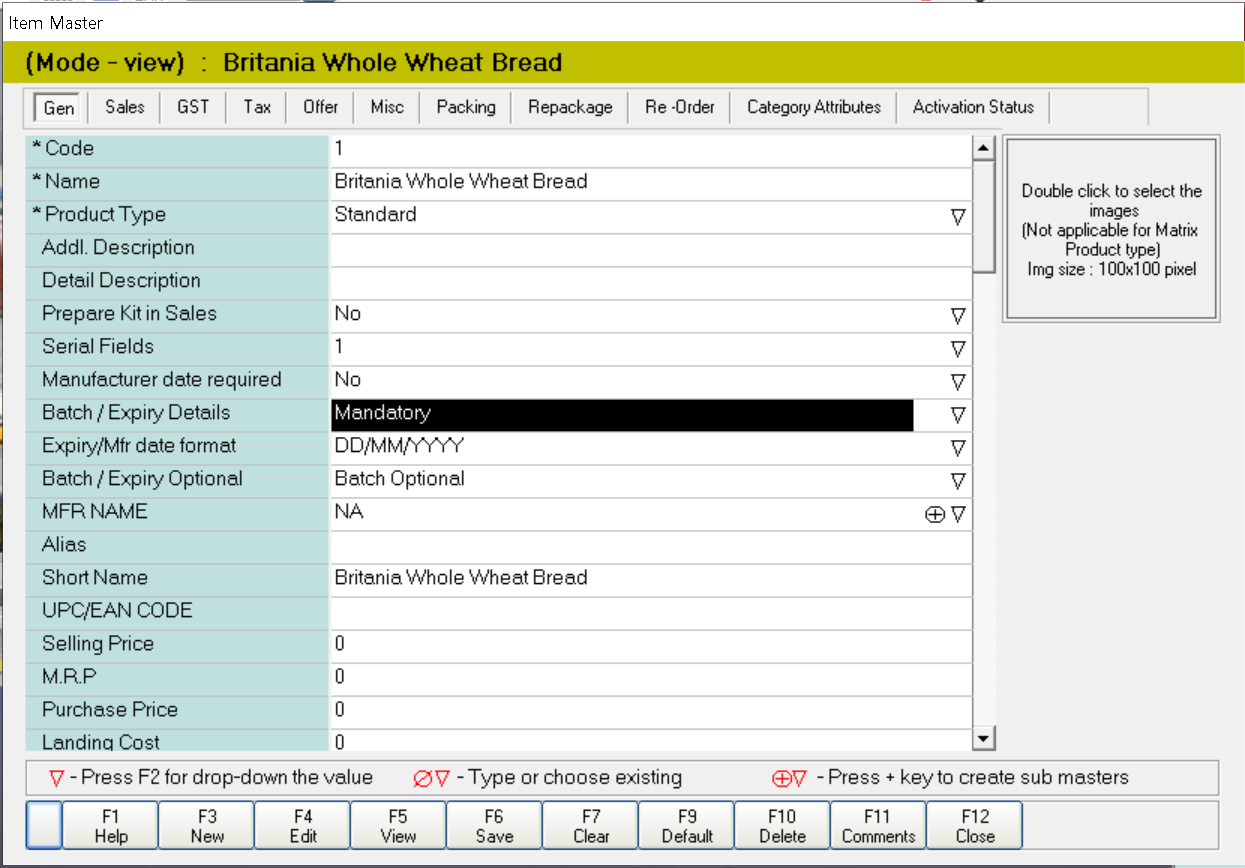Viewport: 1245px width, 868px height.
Task: Expand the Prepare Kit in Sales dropdown
Action: point(958,316)
